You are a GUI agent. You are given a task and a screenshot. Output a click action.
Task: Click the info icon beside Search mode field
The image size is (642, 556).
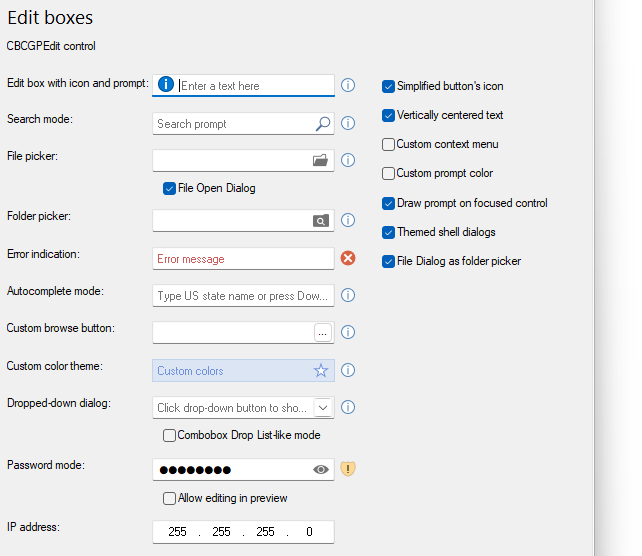click(348, 123)
